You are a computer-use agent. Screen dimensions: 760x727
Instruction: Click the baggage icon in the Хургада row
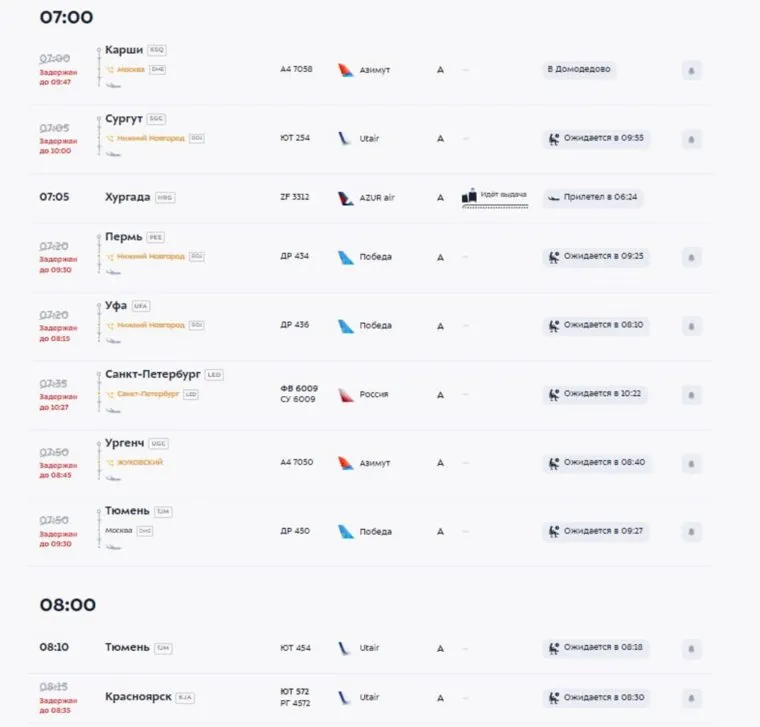tap(470, 197)
